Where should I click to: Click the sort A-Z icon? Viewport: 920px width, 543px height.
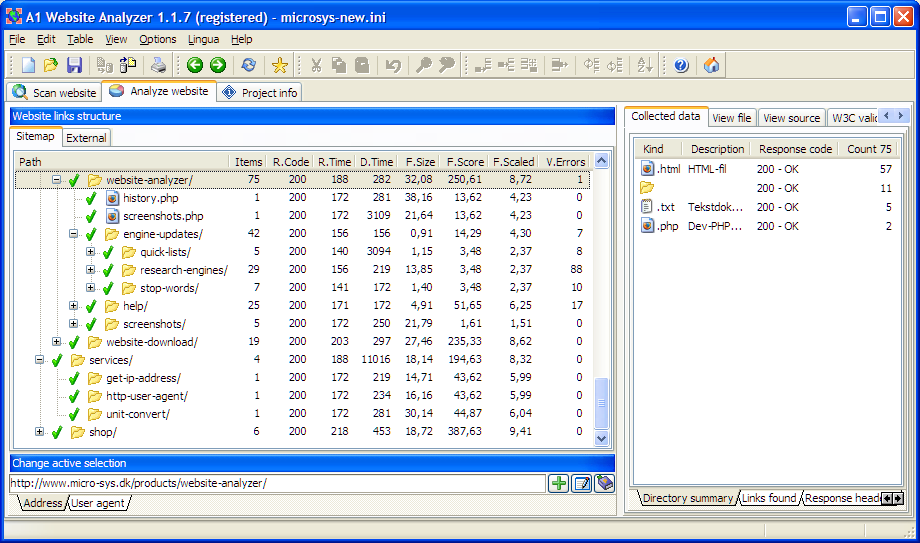coord(645,65)
